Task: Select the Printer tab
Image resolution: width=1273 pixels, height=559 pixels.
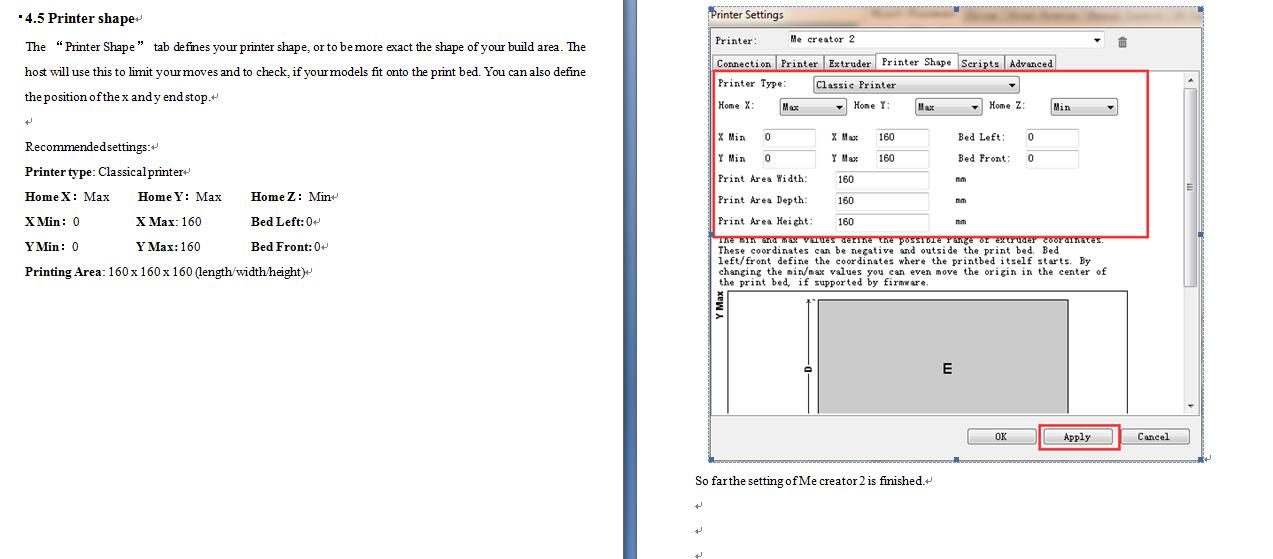Action: coord(799,63)
